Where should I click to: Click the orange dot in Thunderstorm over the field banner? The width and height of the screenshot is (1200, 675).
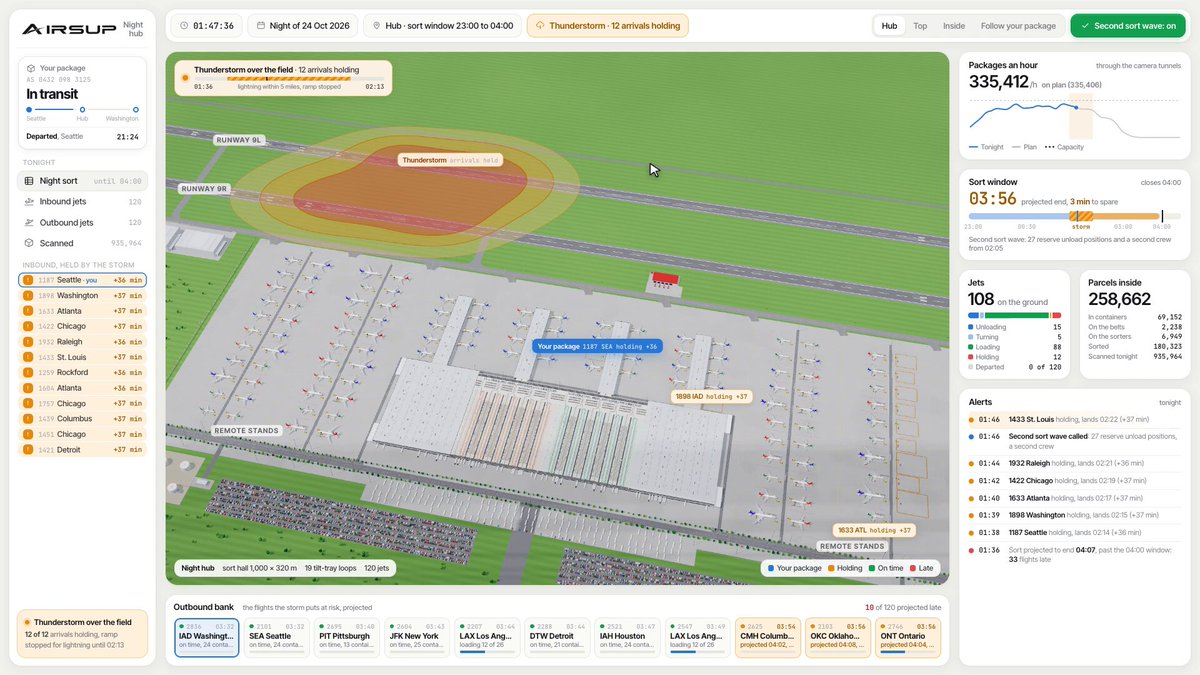(x=185, y=78)
